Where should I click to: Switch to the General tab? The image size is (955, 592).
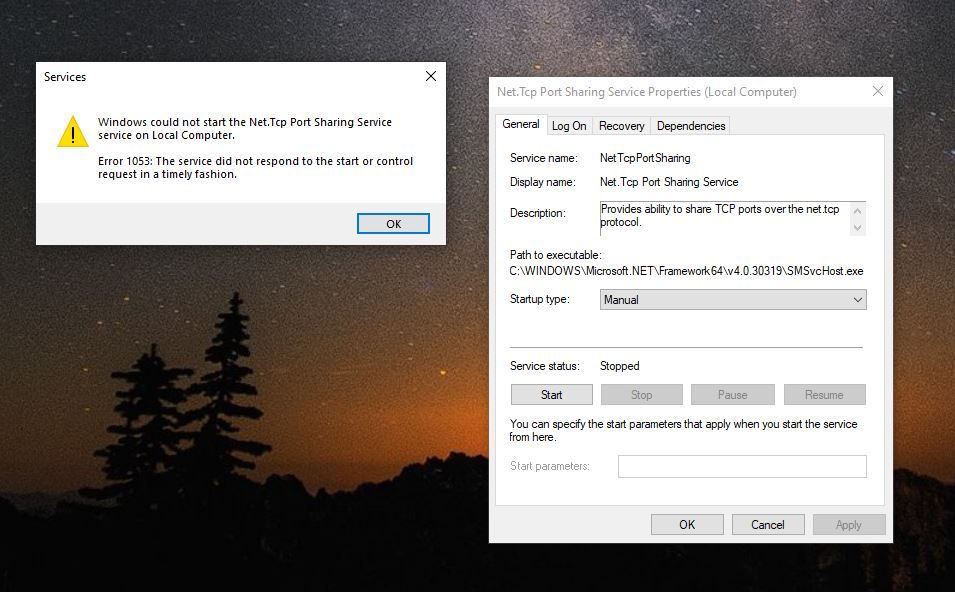tap(521, 124)
